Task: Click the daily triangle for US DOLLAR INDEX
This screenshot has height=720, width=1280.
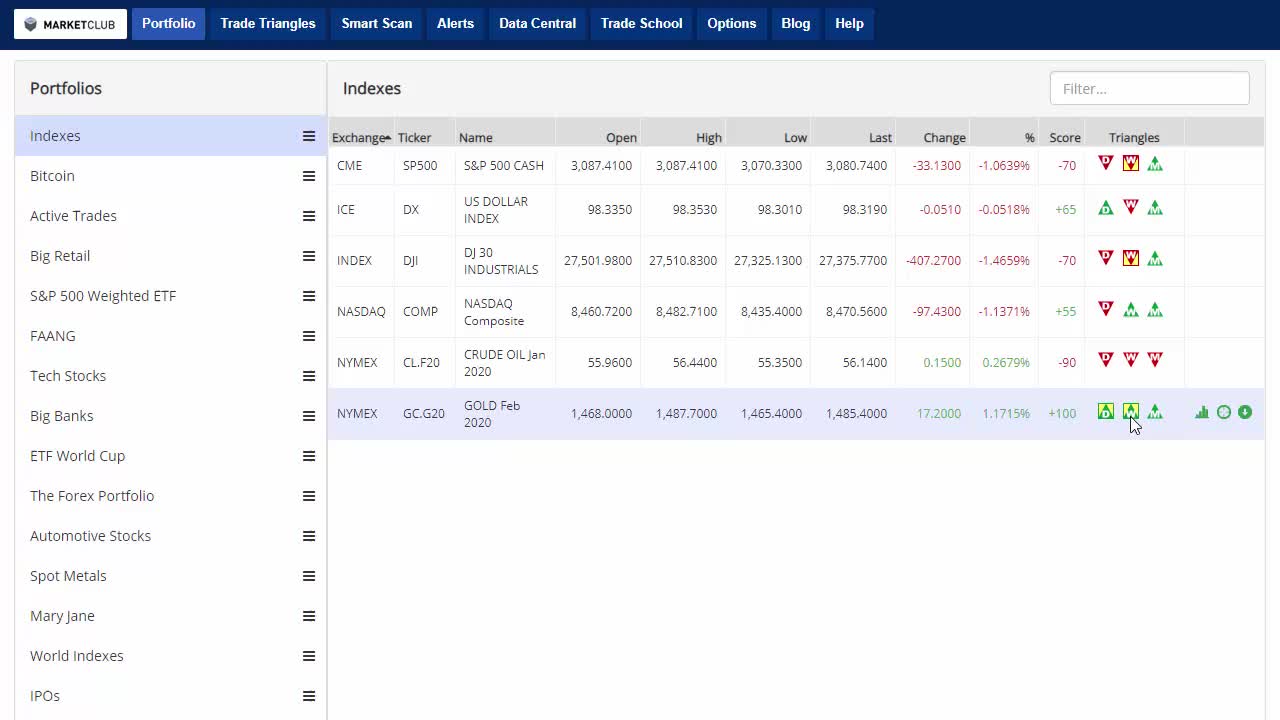Action: click(1105, 208)
